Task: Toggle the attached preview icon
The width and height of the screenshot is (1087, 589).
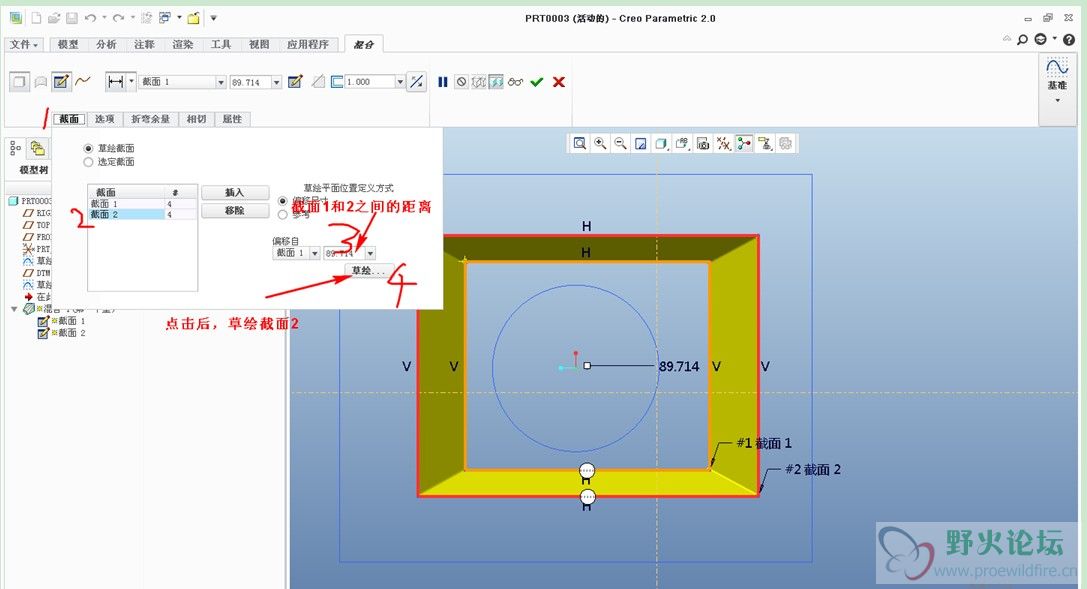Action: [496, 82]
